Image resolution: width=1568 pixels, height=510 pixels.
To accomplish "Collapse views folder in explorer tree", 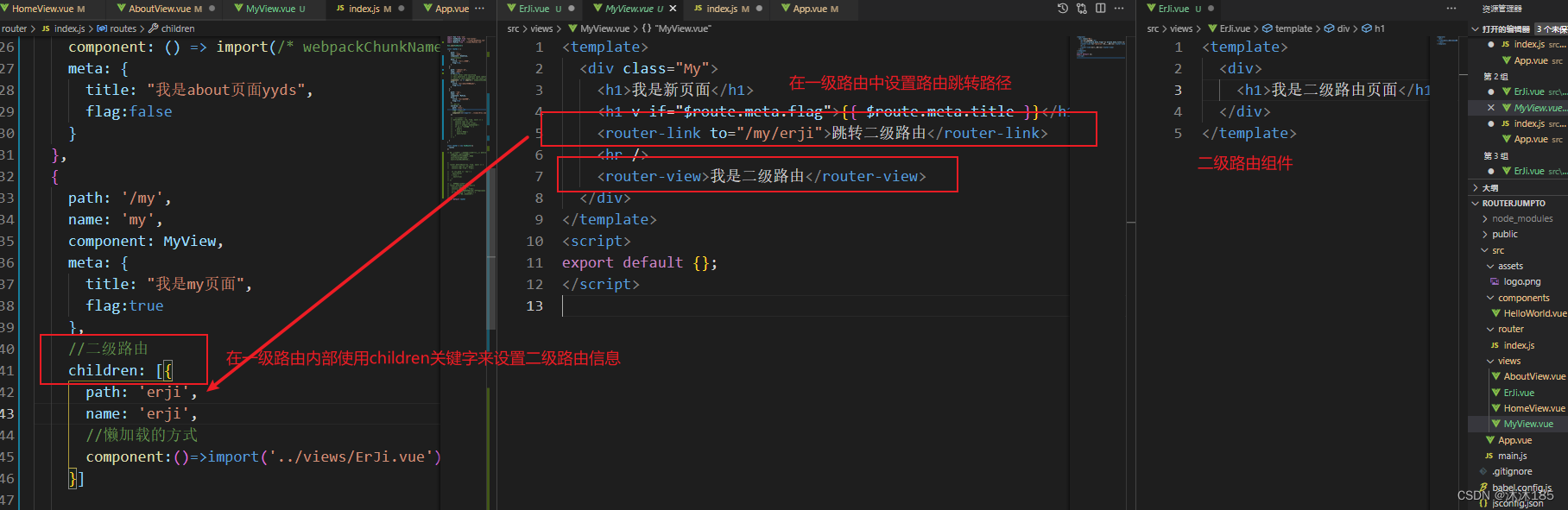I will (x=1518, y=361).
